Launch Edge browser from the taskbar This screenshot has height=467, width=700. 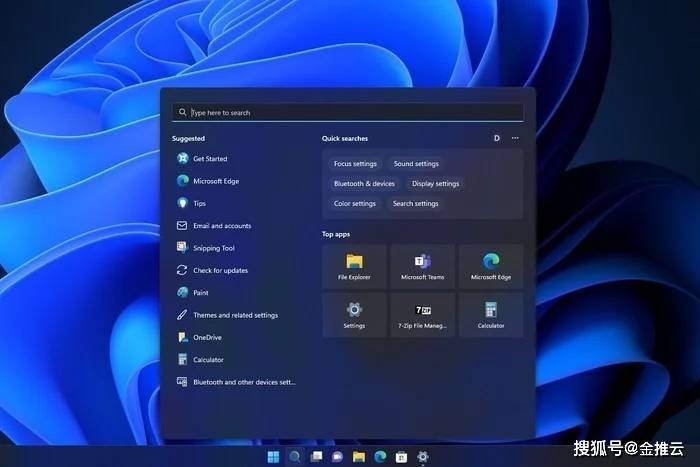click(380, 456)
